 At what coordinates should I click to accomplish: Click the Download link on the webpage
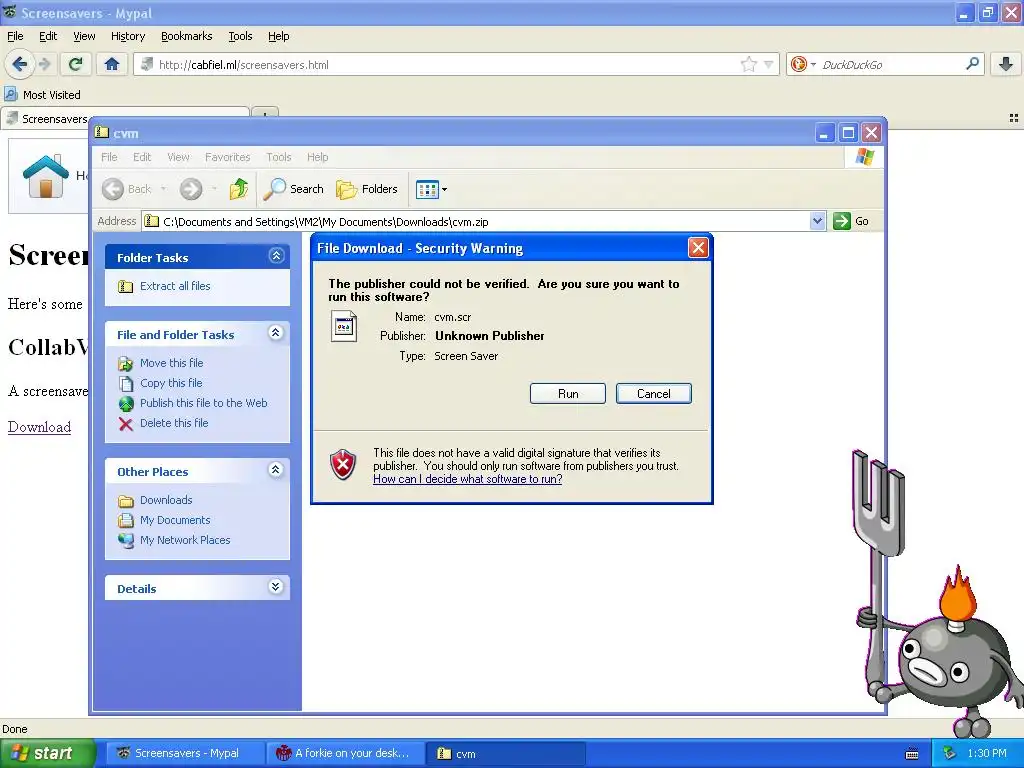pyautogui.click(x=39, y=427)
